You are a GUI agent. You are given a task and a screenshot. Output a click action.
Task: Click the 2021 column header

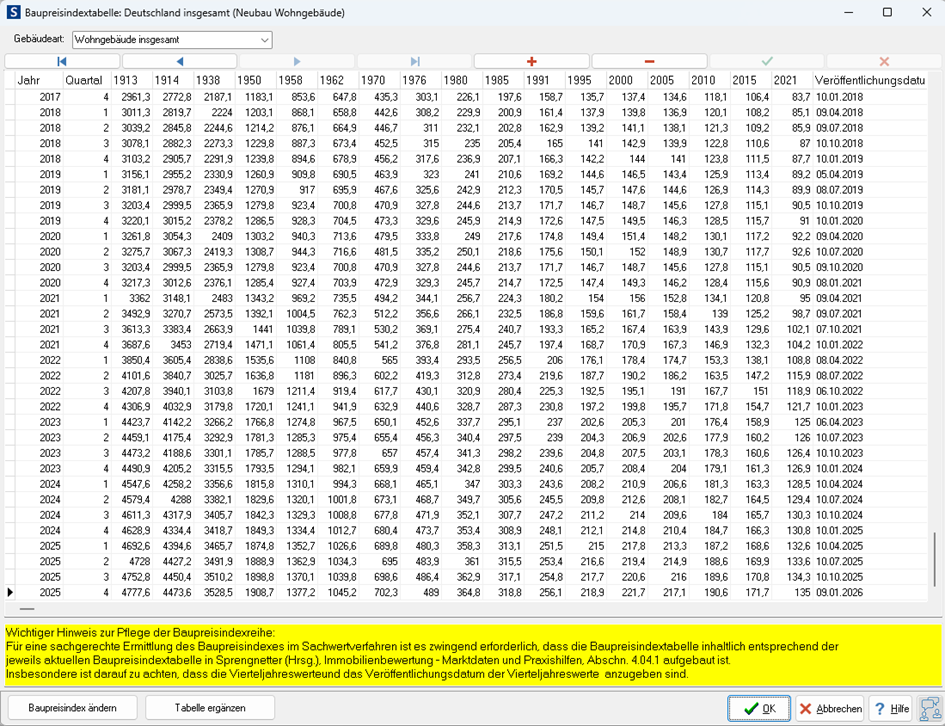[785, 80]
